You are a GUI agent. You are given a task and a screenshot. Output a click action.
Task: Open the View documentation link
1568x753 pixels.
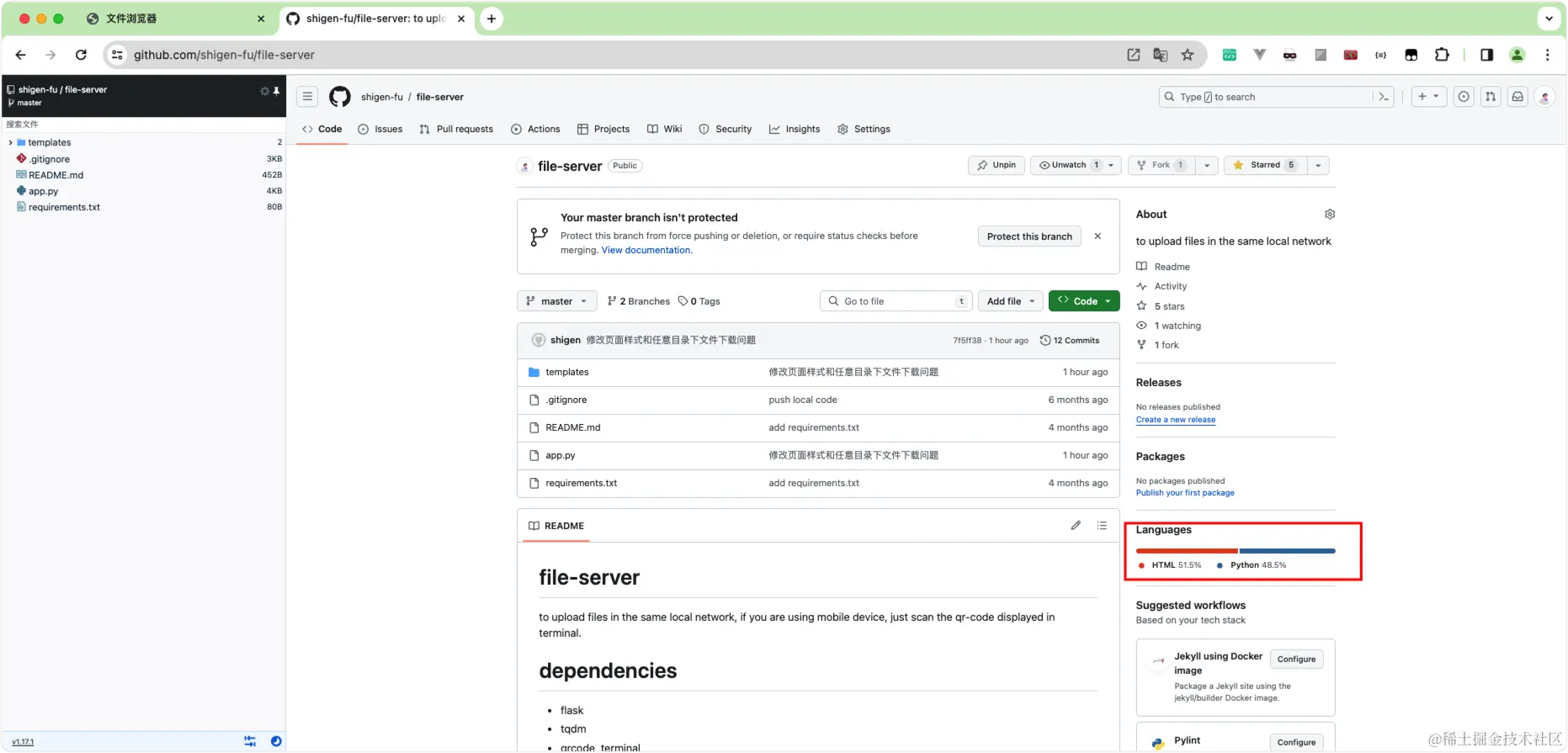[x=646, y=251]
